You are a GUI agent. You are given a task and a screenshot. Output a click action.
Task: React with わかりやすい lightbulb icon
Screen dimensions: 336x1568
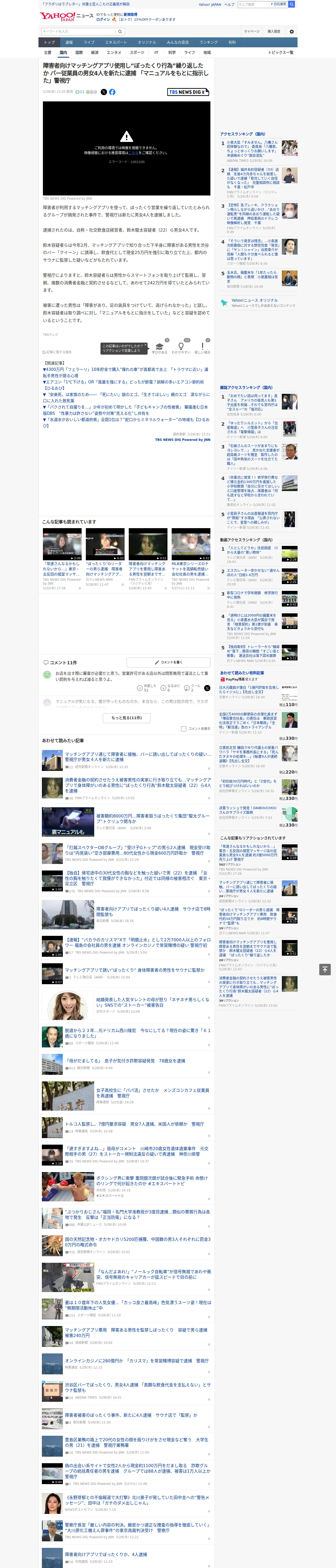coord(181,346)
